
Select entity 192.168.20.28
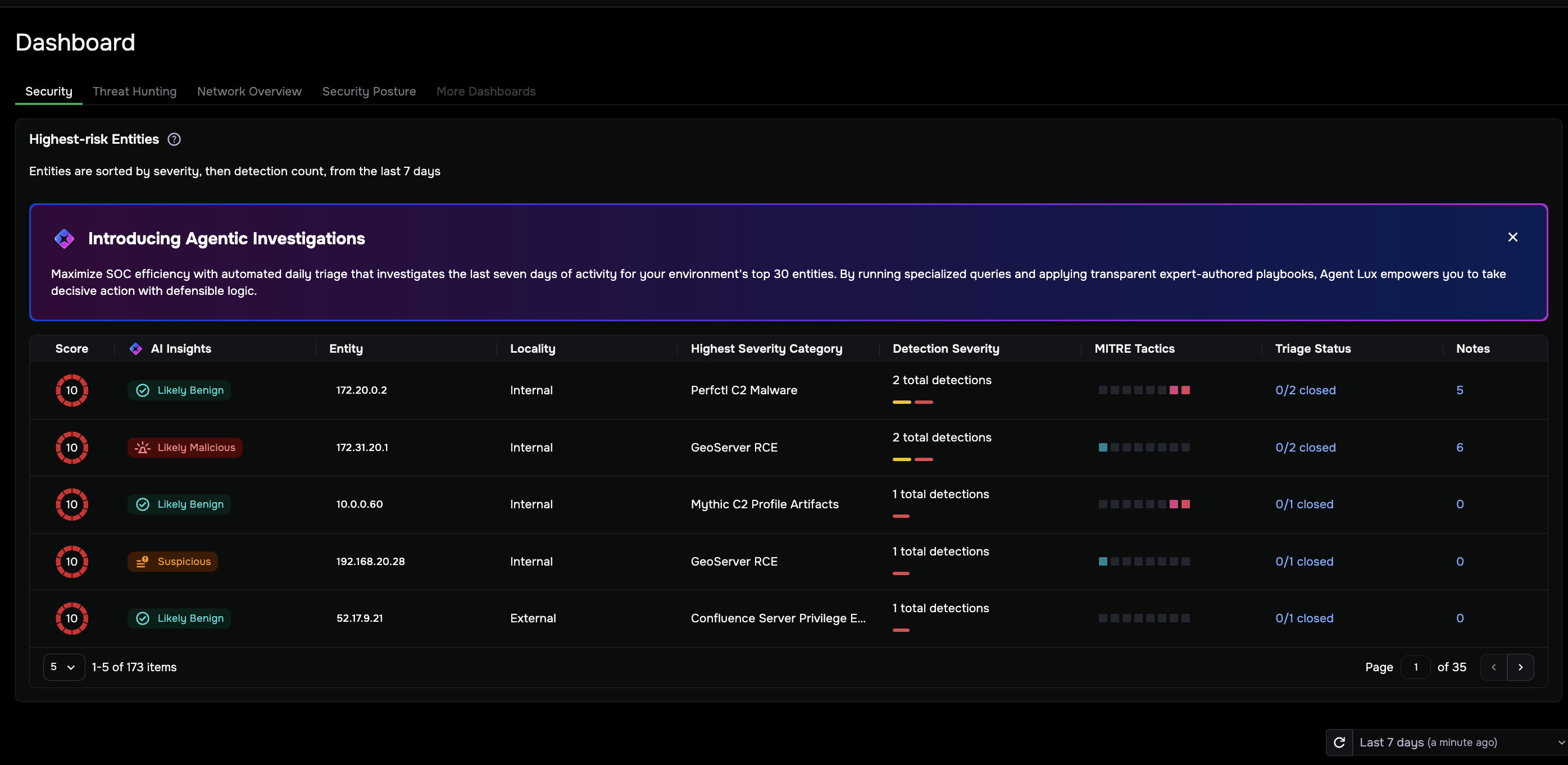tap(370, 561)
